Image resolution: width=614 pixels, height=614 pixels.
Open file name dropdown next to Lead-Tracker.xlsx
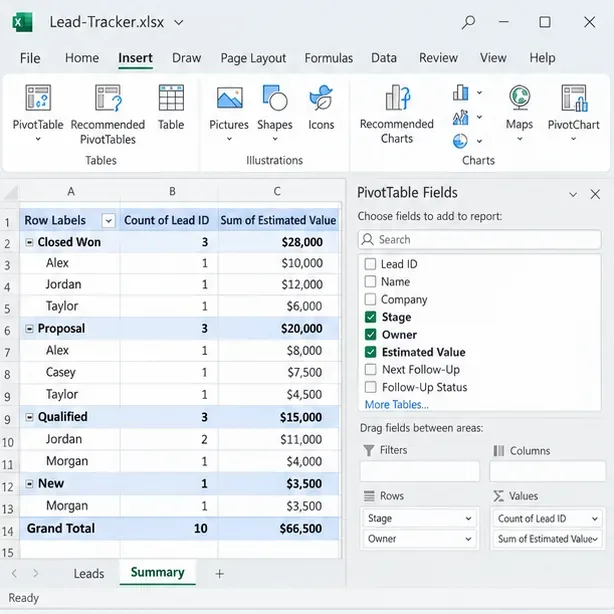pyautogui.click(x=179, y=23)
